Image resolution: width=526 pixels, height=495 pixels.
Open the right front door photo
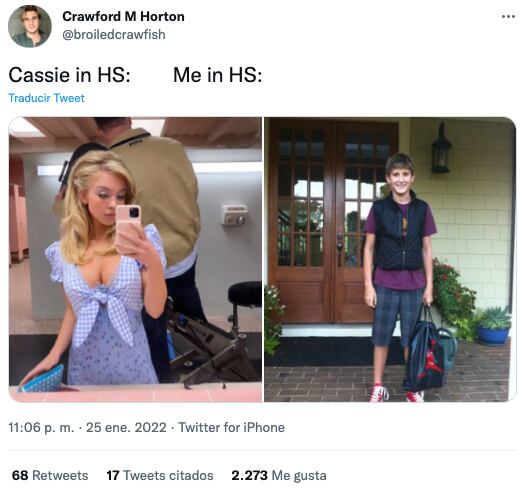[x=390, y=259]
